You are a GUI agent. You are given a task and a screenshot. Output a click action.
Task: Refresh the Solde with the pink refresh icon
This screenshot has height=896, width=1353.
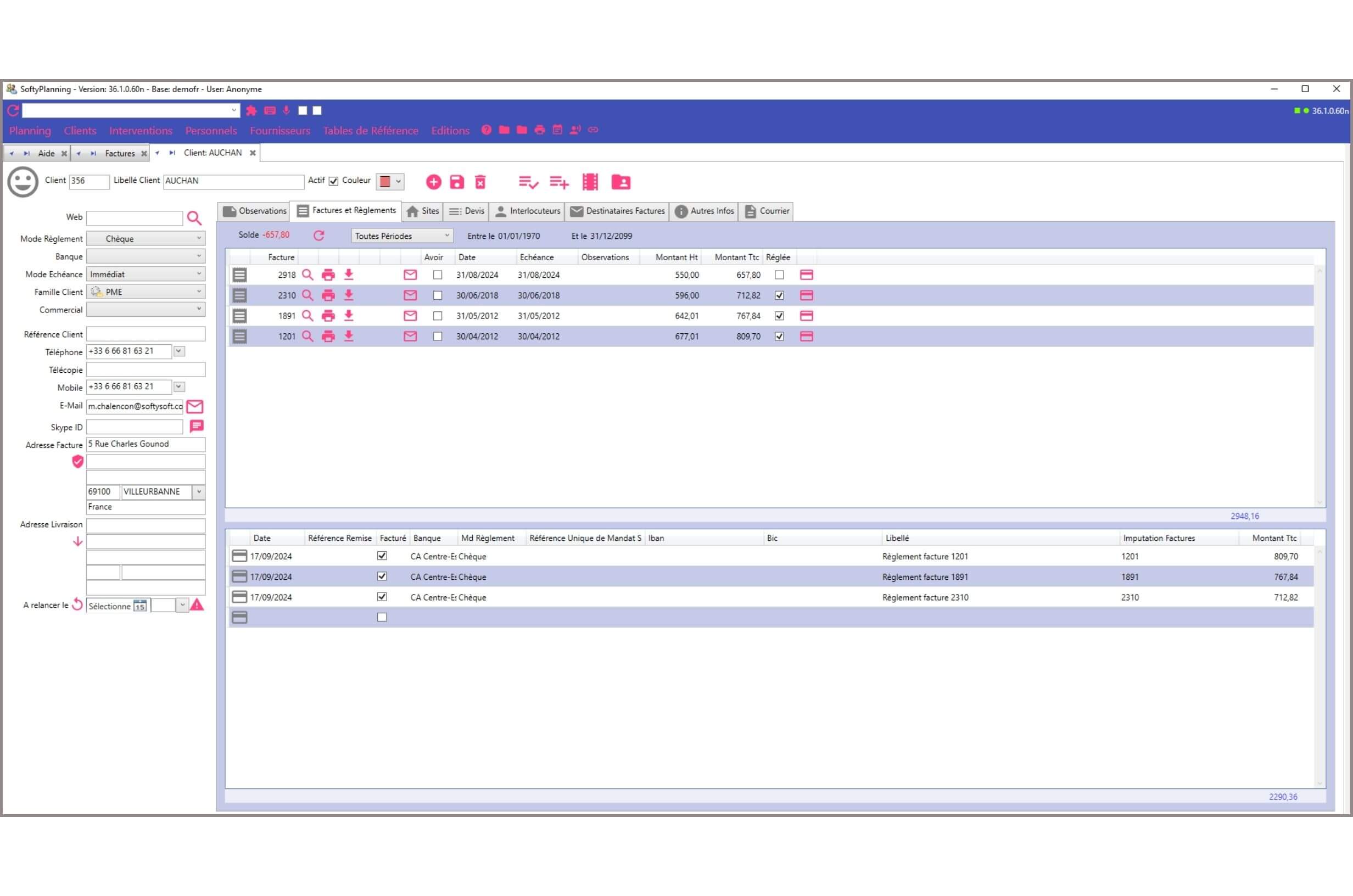click(319, 236)
